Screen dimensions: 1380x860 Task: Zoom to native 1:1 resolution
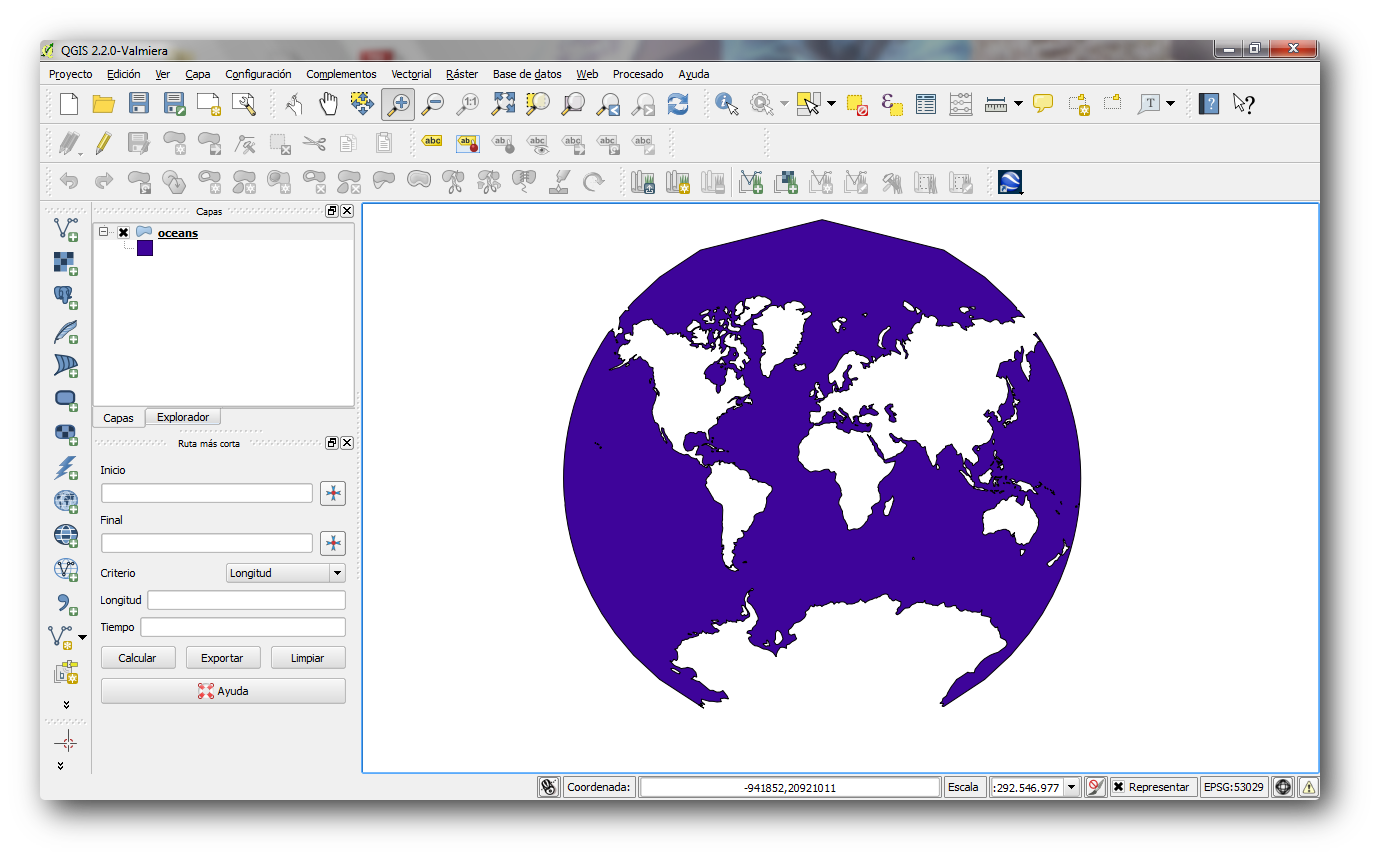point(467,103)
